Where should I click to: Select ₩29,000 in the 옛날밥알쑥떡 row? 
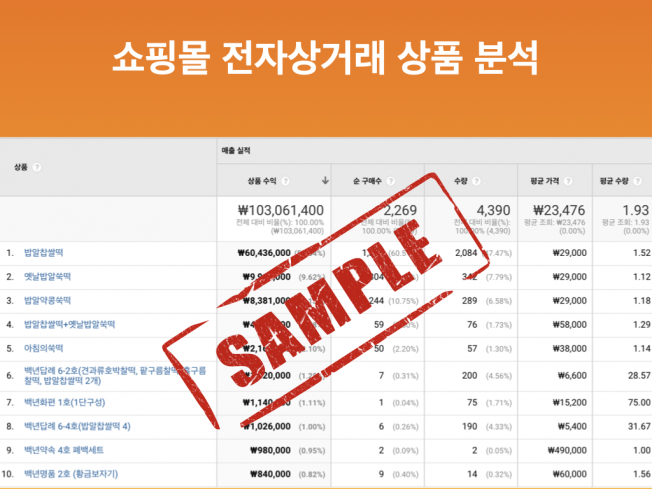point(570,277)
